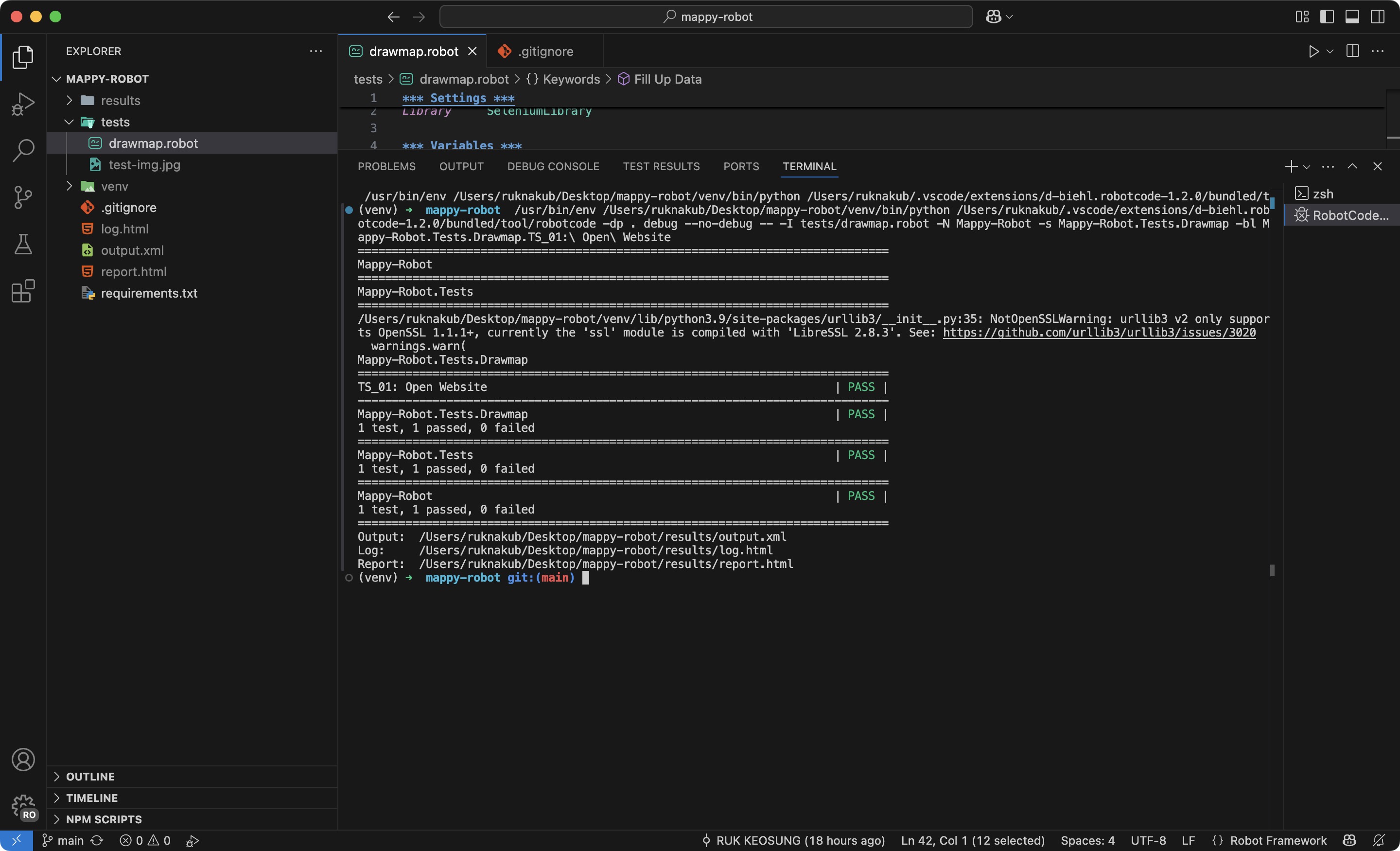Expand the NPM SCRIPTS section
The image size is (1400, 851).
point(192,819)
